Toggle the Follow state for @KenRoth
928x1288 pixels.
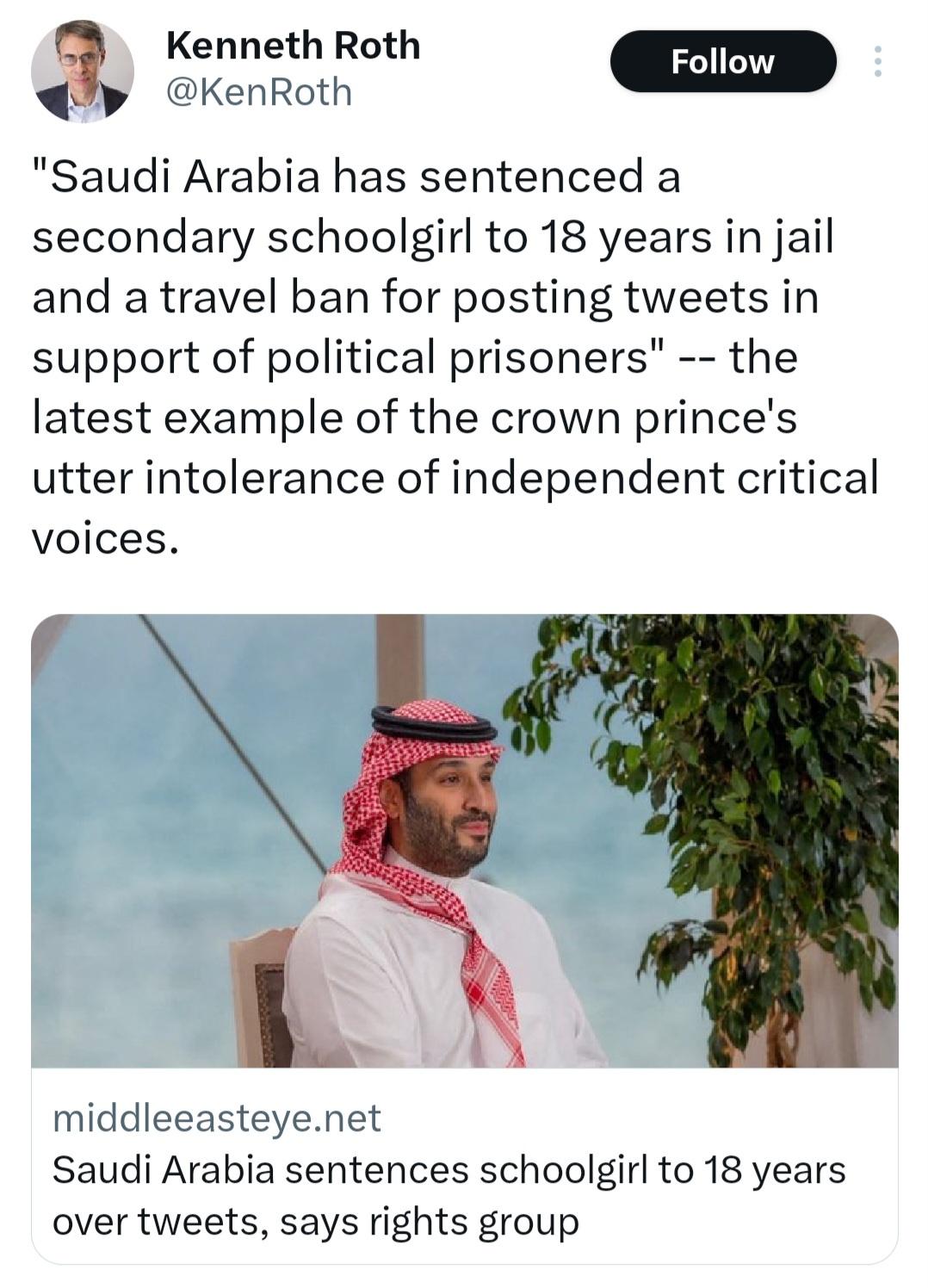pos(723,60)
